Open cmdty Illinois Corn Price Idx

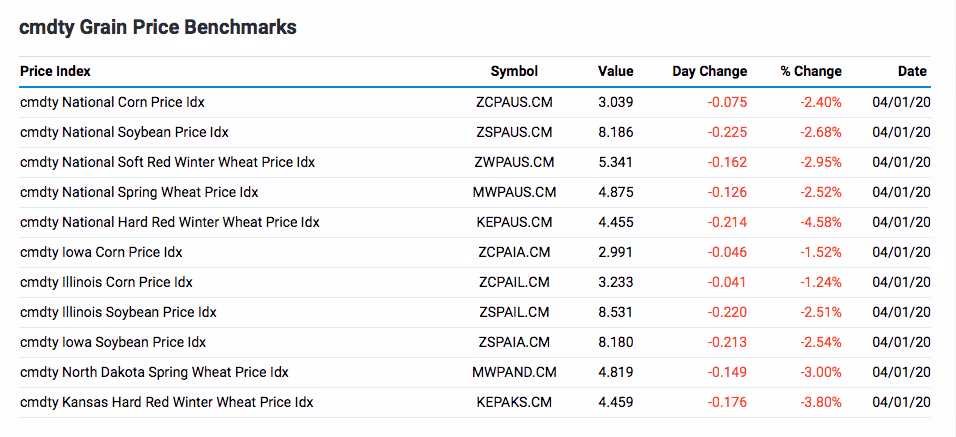point(106,282)
